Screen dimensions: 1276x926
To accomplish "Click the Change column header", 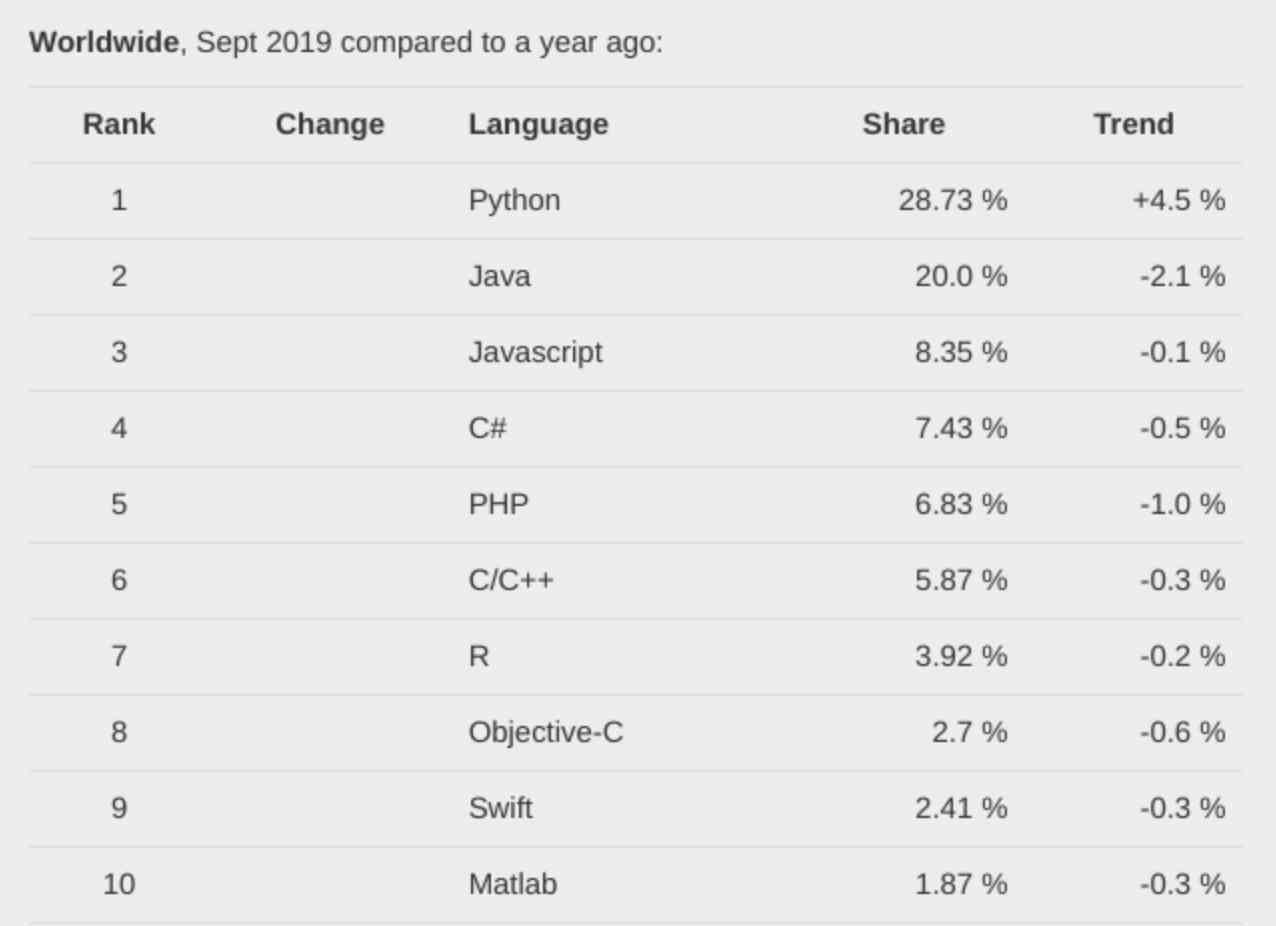I will click(329, 124).
